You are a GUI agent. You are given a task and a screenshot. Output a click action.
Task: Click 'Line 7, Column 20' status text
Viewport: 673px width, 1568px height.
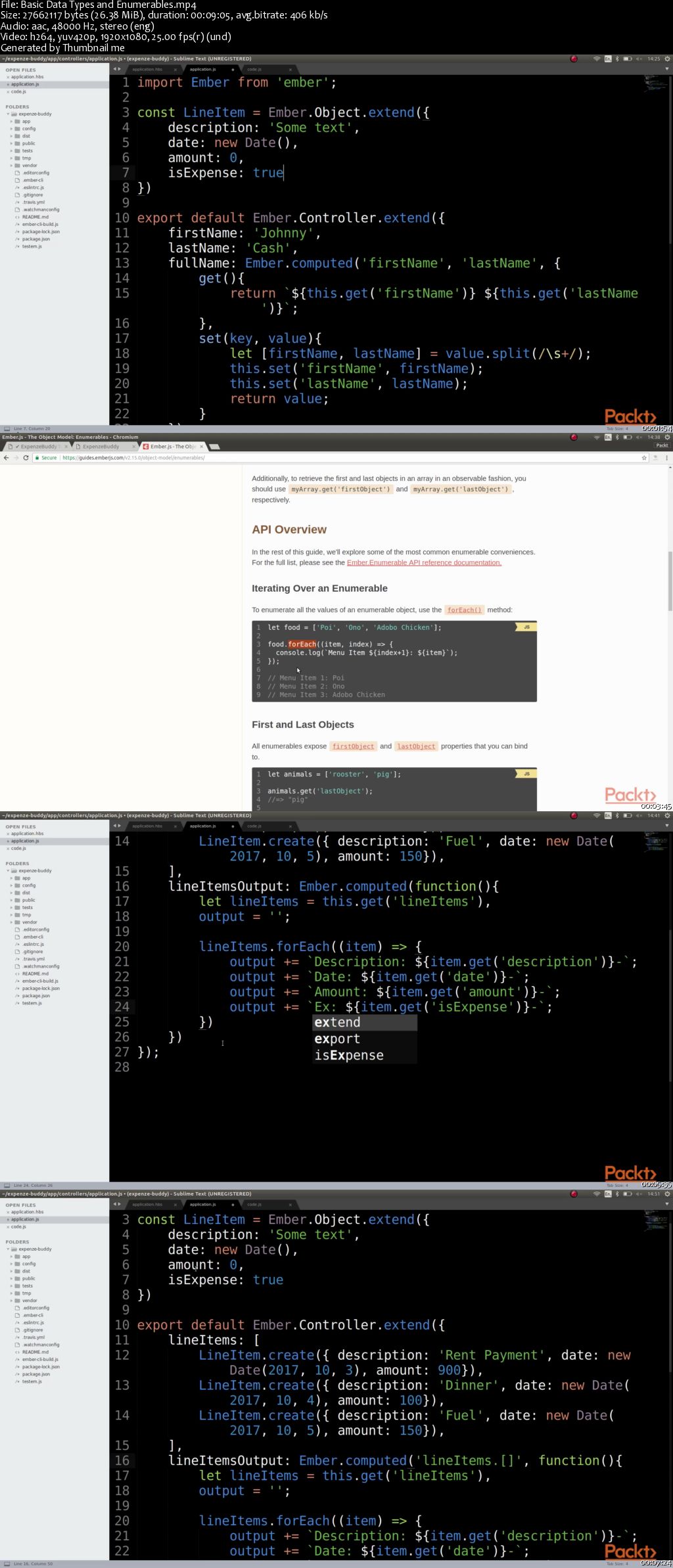click(32, 429)
